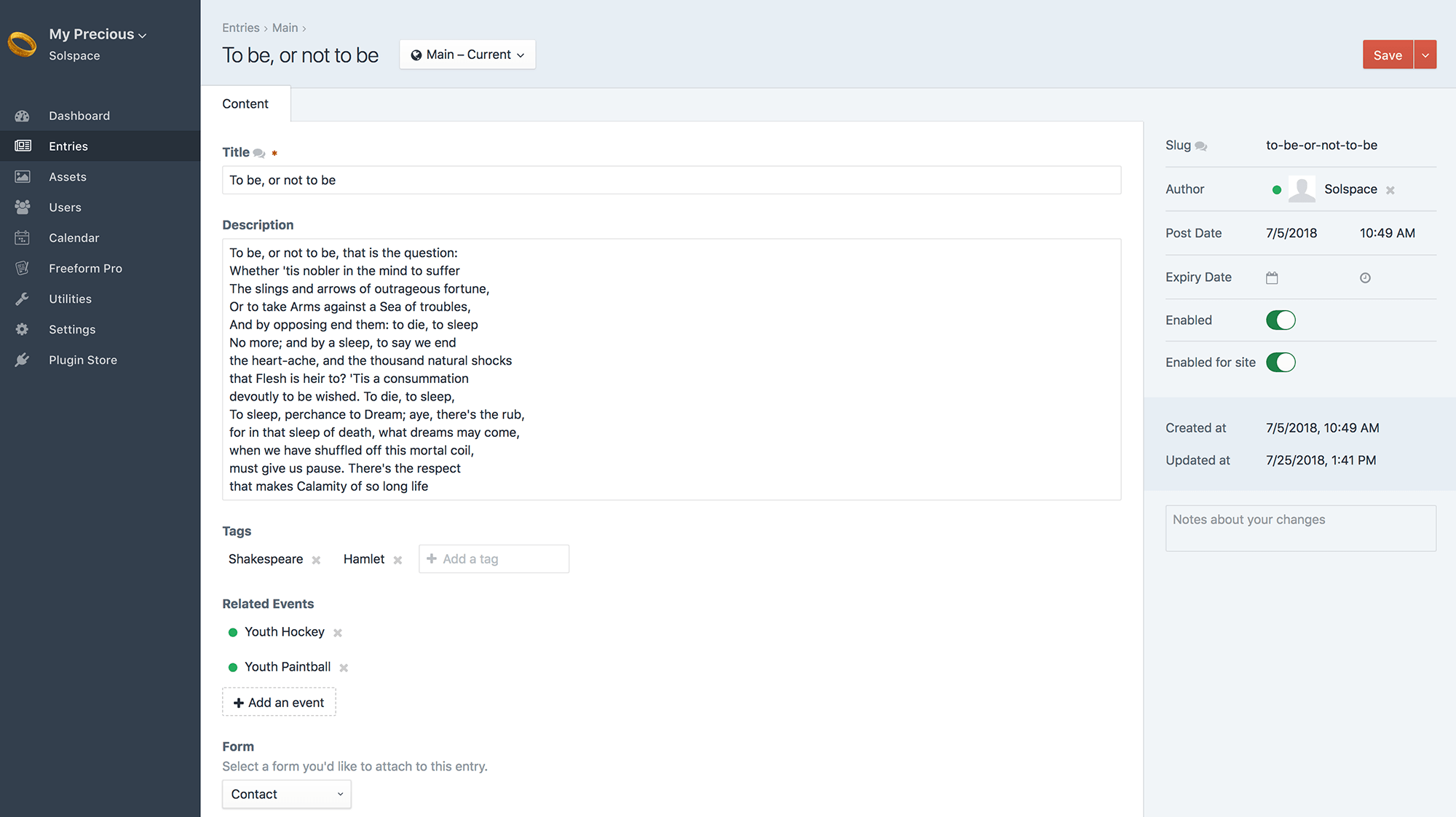
Task: Click the Main breadcrumb link
Action: point(285,28)
